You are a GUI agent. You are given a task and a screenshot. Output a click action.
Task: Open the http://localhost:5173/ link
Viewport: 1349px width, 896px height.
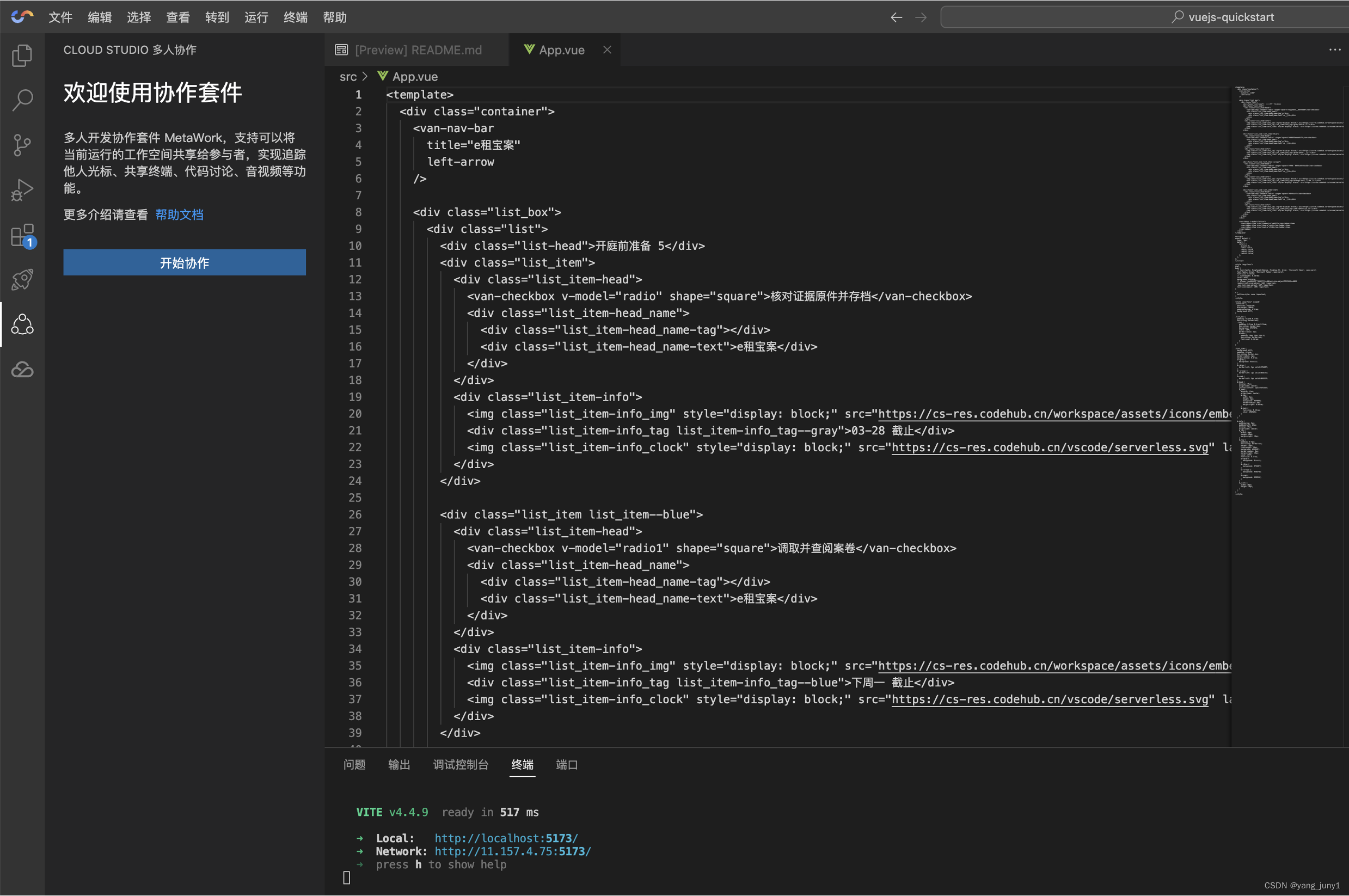pyautogui.click(x=506, y=838)
